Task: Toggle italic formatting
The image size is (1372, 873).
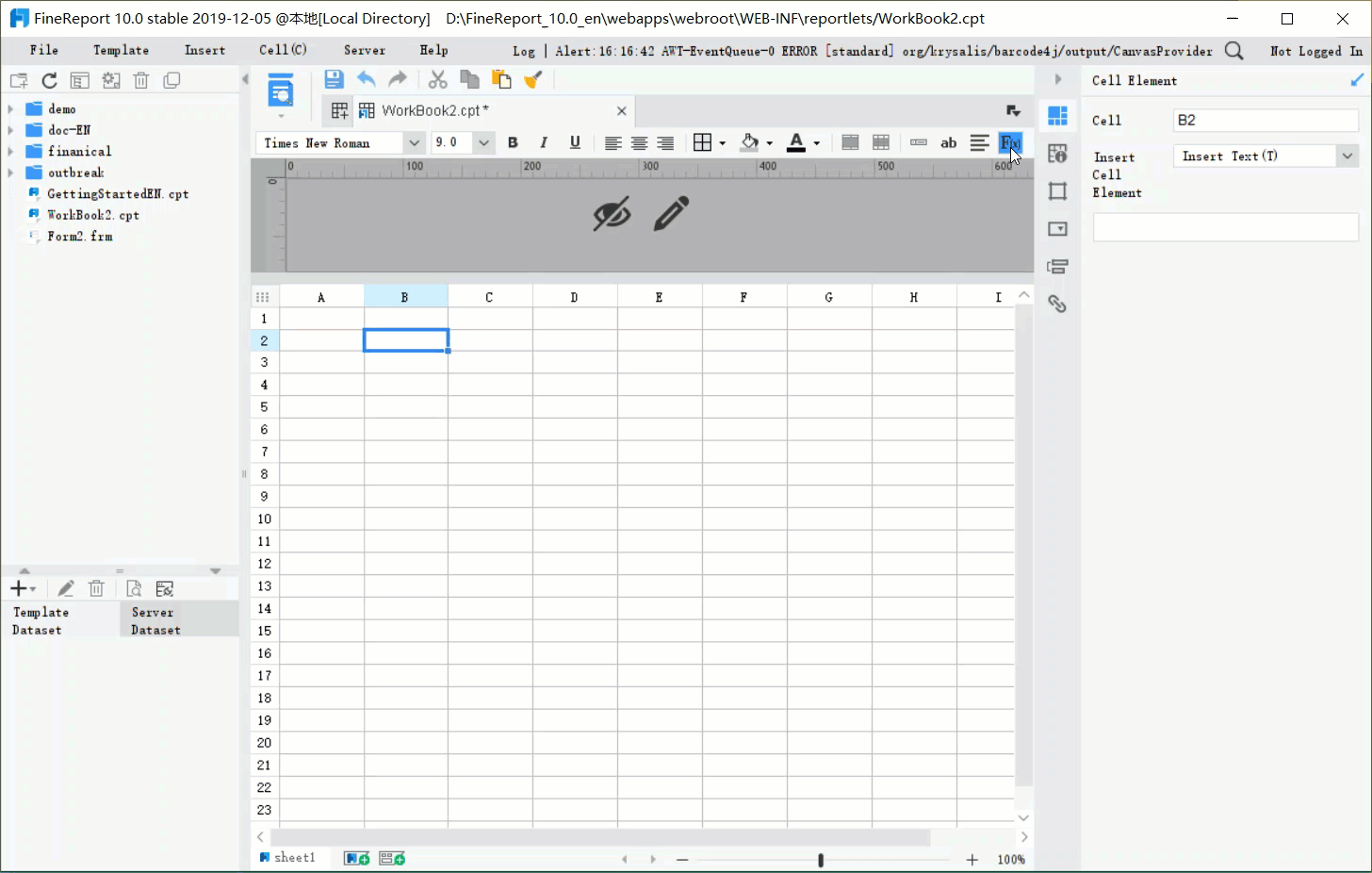Action: 544,142
